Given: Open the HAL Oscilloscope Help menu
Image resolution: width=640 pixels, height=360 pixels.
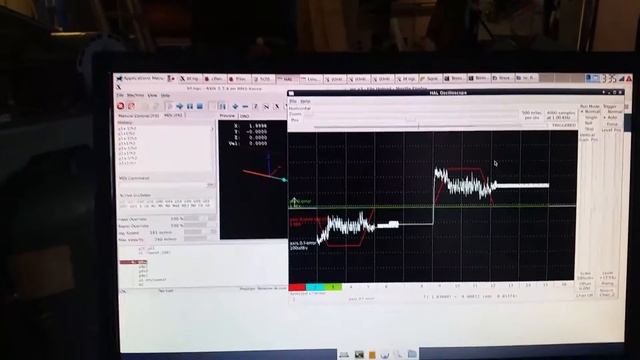Looking at the screenshot, I should click(x=305, y=101).
